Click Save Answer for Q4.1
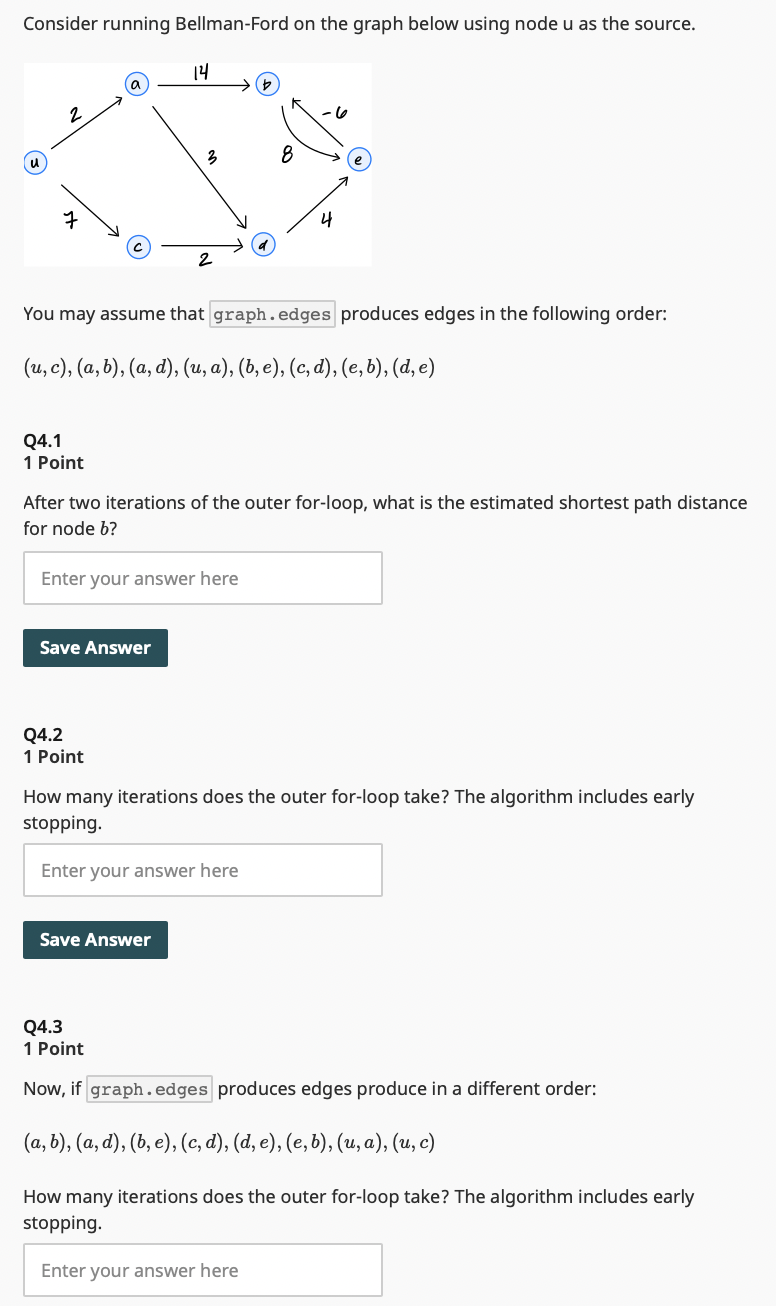This screenshot has height=1306, width=776. point(95,647)
